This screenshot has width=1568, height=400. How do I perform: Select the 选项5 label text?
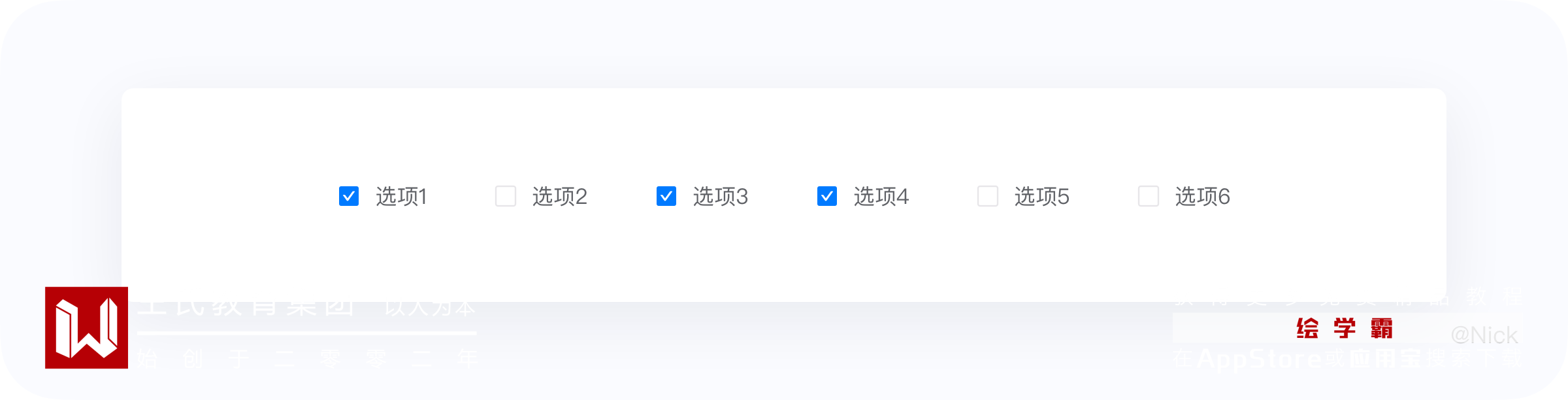click(1042, 196)
